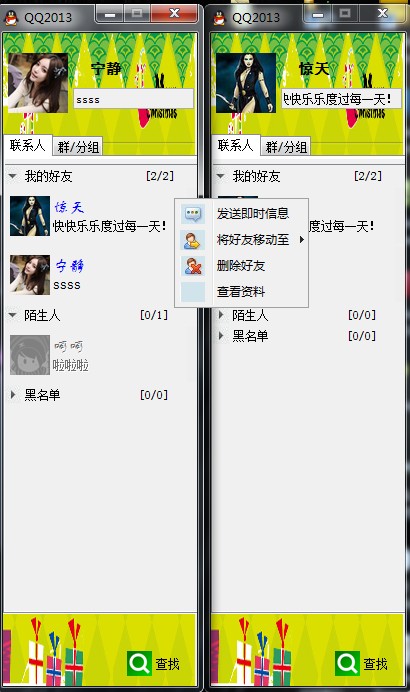Open 宁静 profile avatar in left window header

(x=38, y=83)
